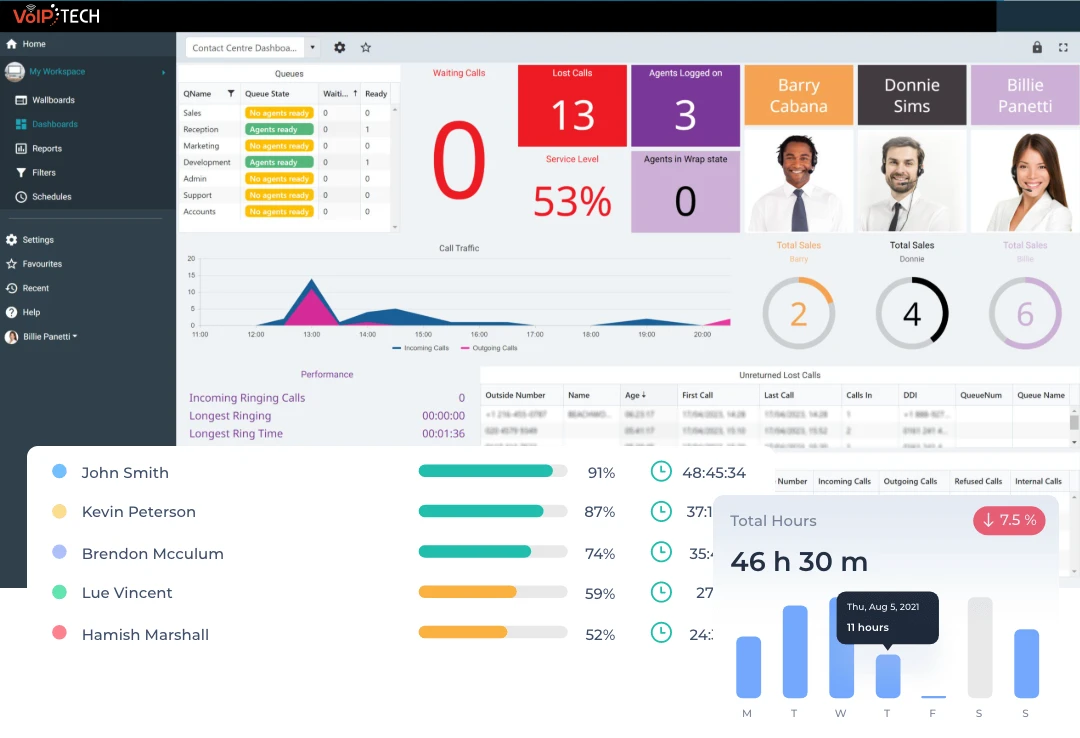Image resolution: width=1080 pixels, height=738 pixels.
Task: Select the Dashboards grid icon
Action: click(21, 124)
